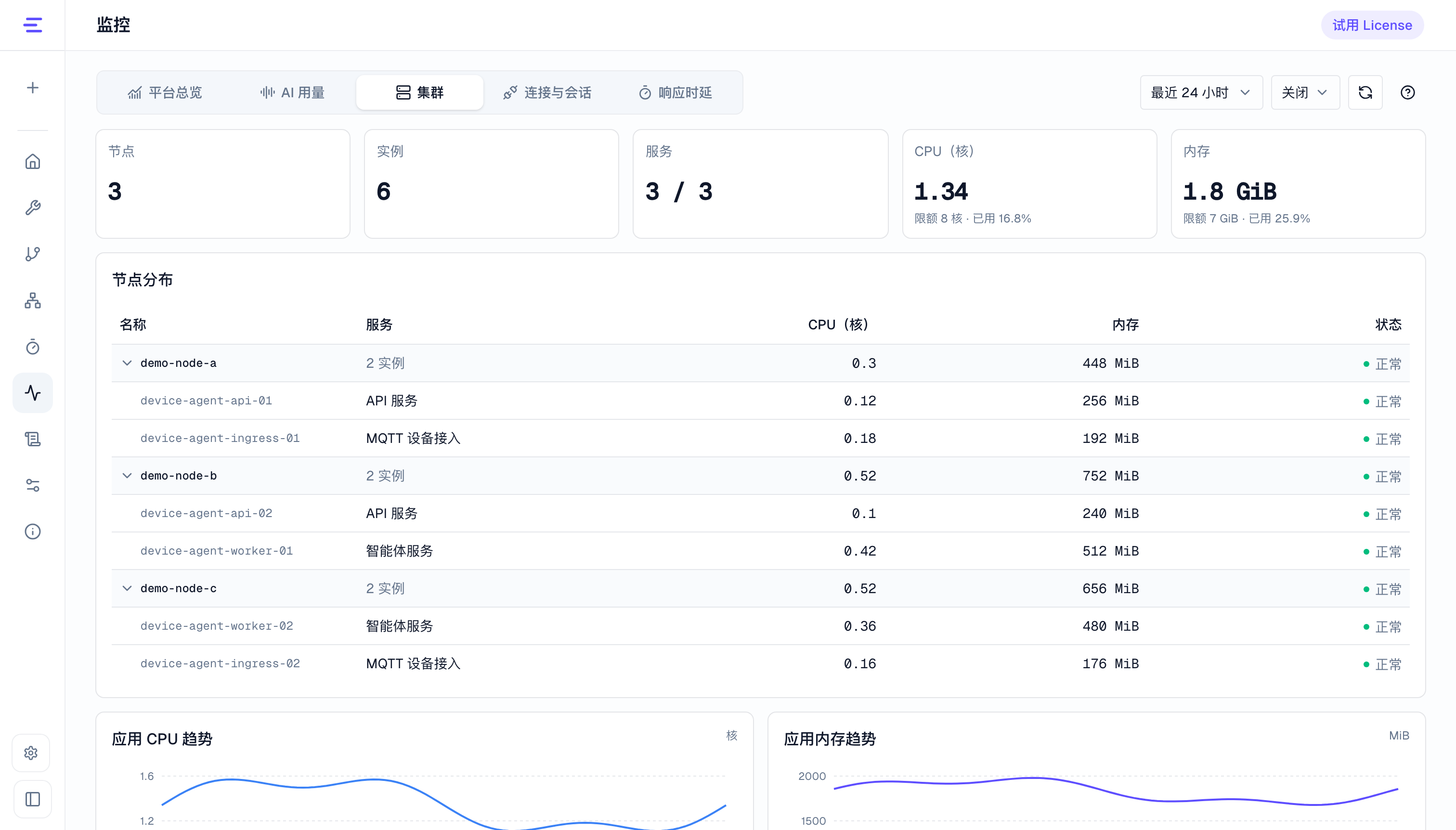This screenshot has height=830, width=1456.
Task: Open the help question mark icon
Action: [x=1407, y=92]
